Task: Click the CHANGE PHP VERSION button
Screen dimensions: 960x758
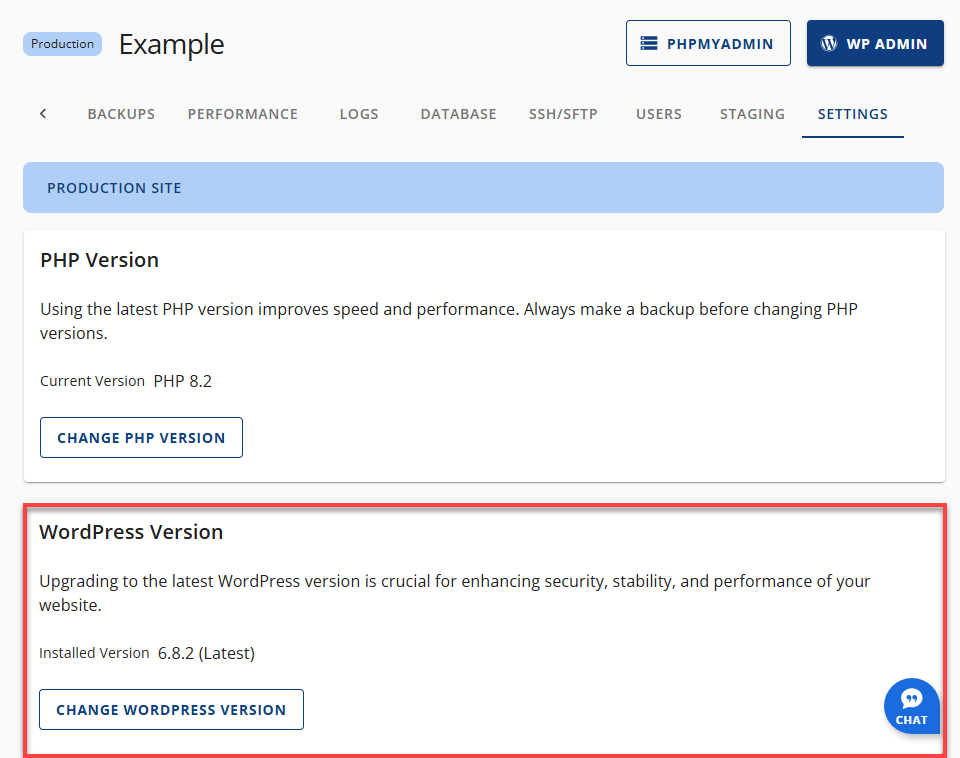Action: (x=141, y=437)
